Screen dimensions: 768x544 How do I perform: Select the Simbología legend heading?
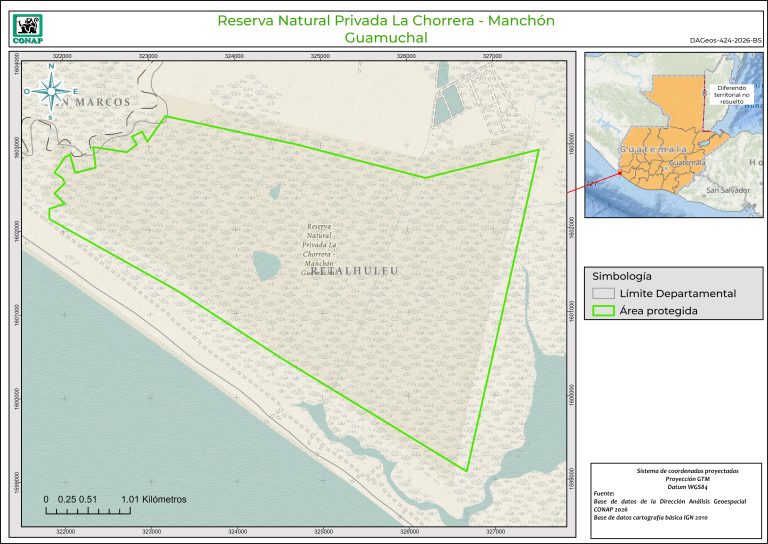pyautogui.click(x=622, y=275)
